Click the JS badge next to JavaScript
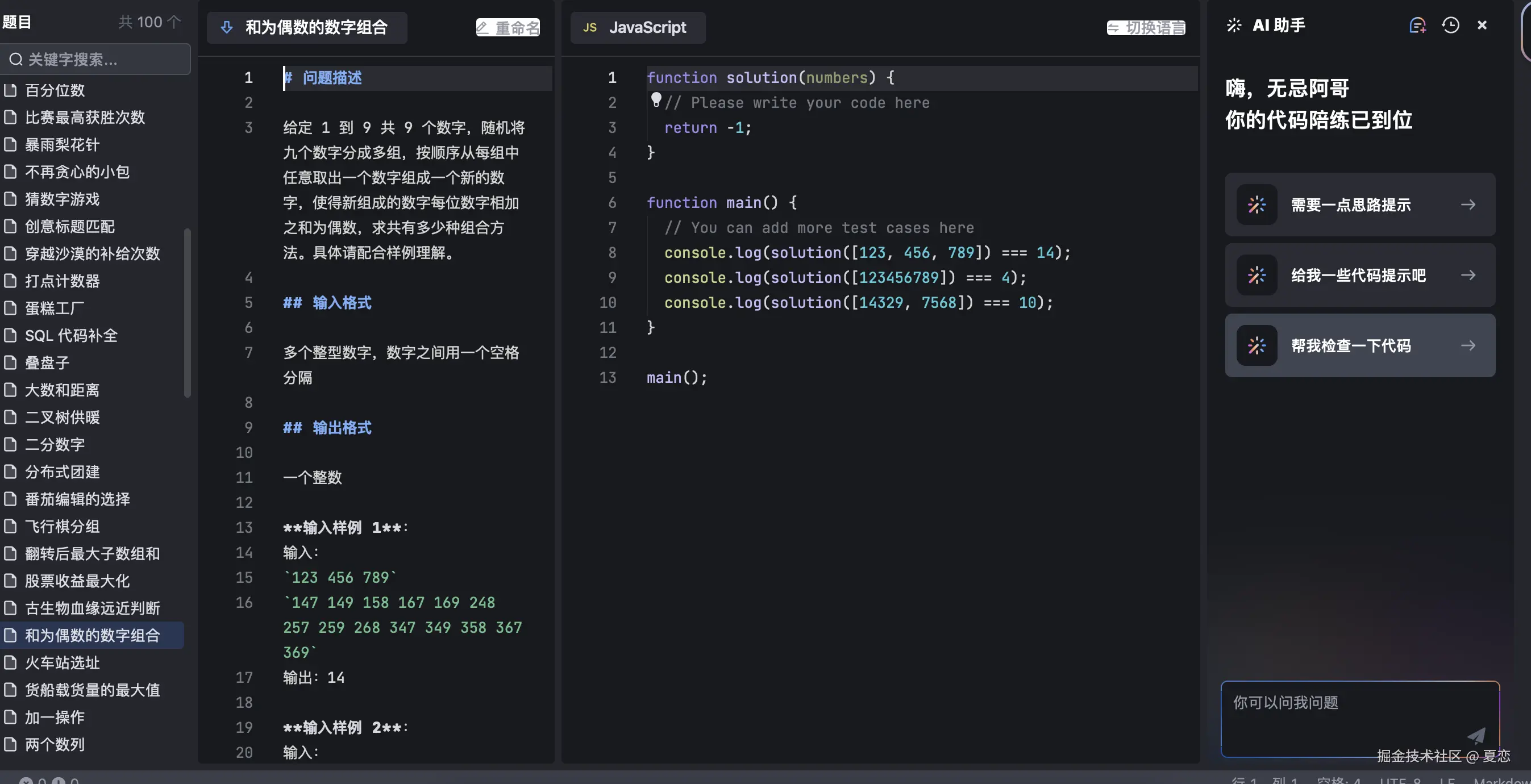Screen dimensions: 1531x784 tap(589, 27)
